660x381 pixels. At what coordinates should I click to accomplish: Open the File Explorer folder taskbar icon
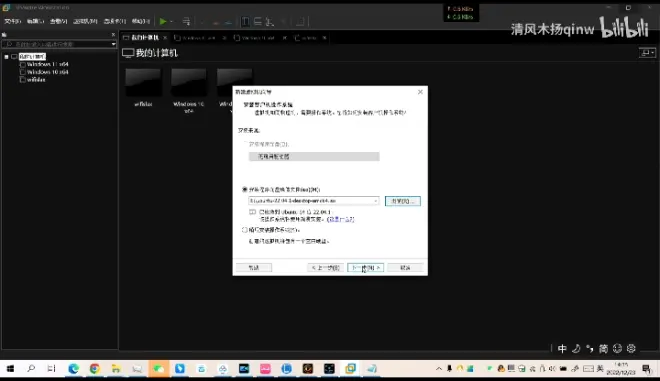coord(116,369)
